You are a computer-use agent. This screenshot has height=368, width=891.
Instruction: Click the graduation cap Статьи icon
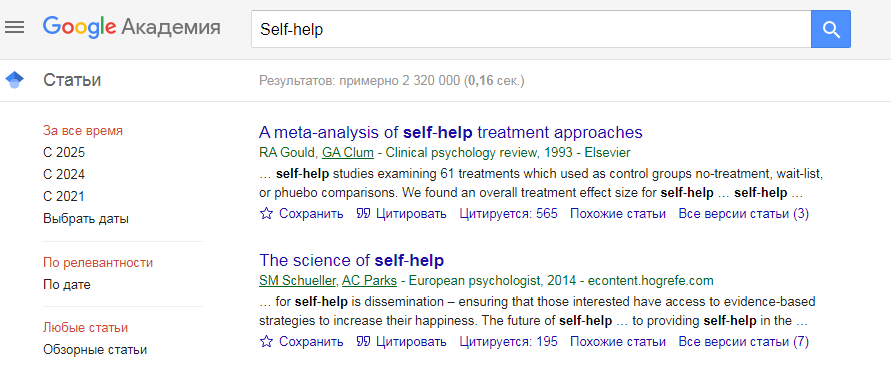(15, 80)
